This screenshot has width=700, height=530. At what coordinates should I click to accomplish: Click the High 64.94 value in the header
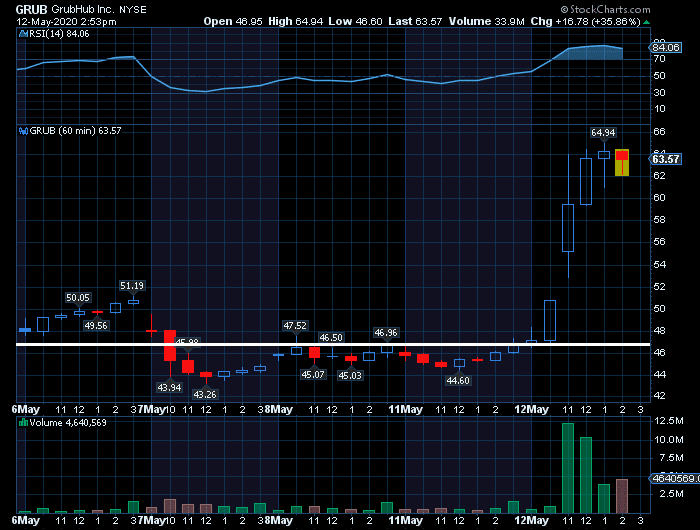point(296,21)
